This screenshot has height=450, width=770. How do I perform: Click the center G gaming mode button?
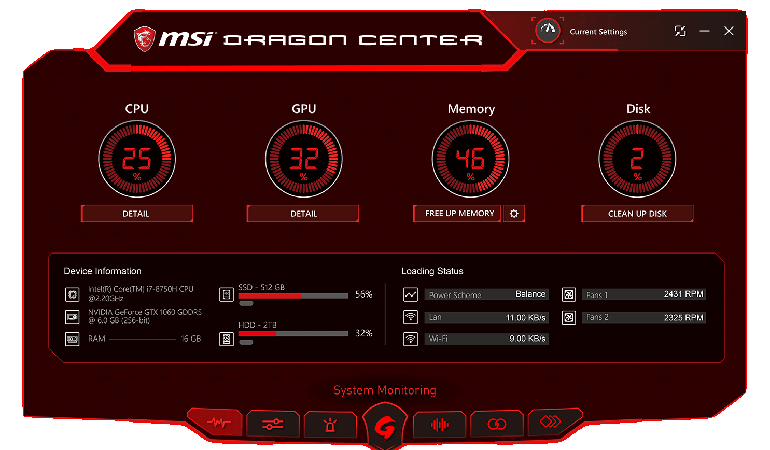(385, 427)
